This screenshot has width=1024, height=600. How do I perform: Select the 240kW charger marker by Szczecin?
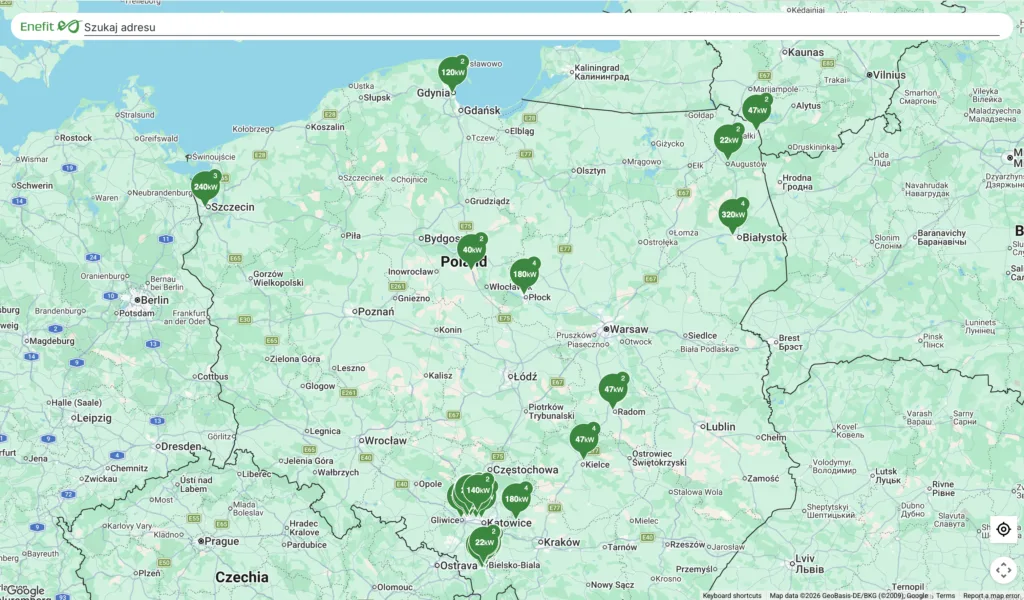(205, 187)
